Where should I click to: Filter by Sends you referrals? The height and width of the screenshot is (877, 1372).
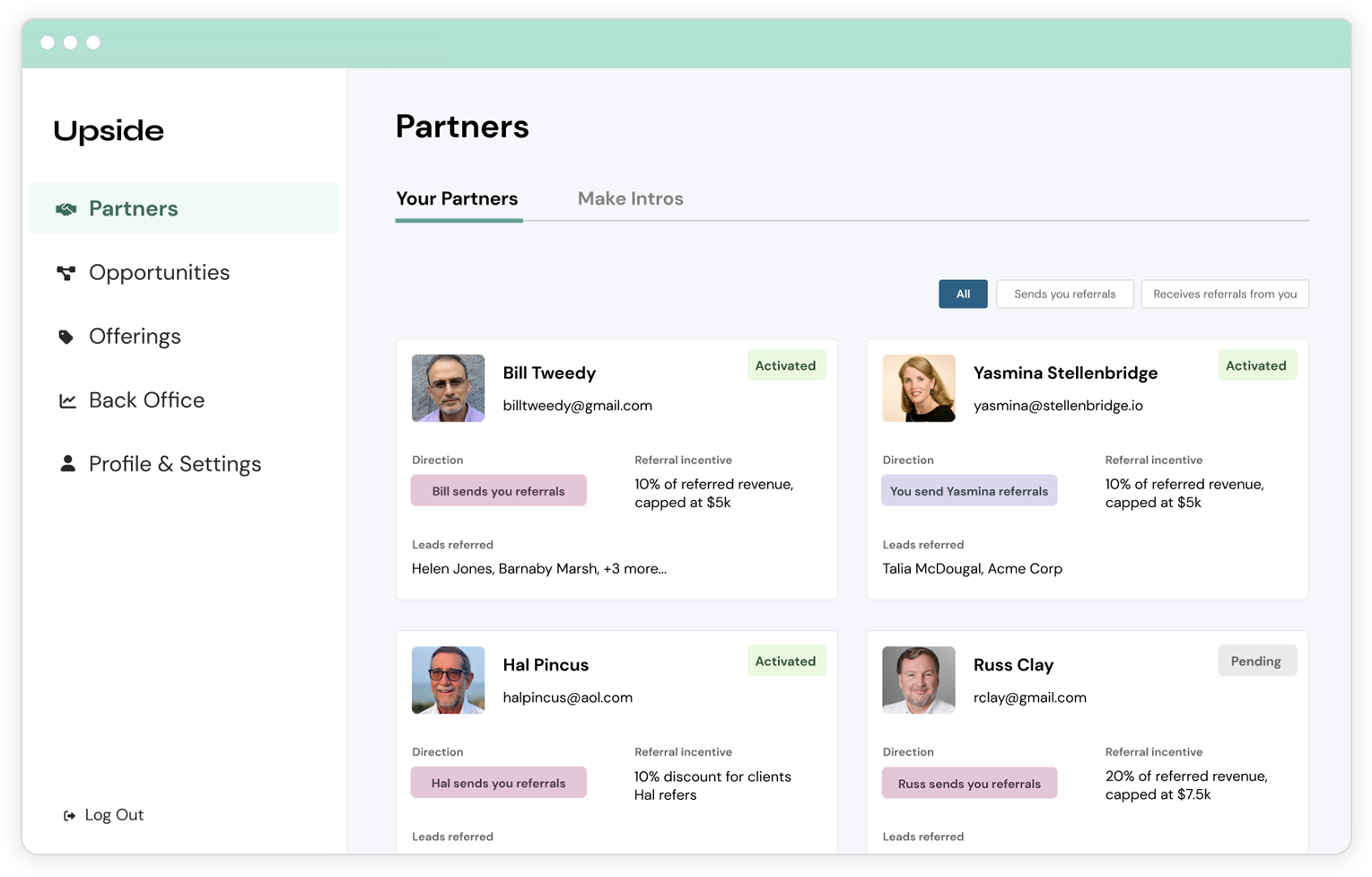(1064, 294)
